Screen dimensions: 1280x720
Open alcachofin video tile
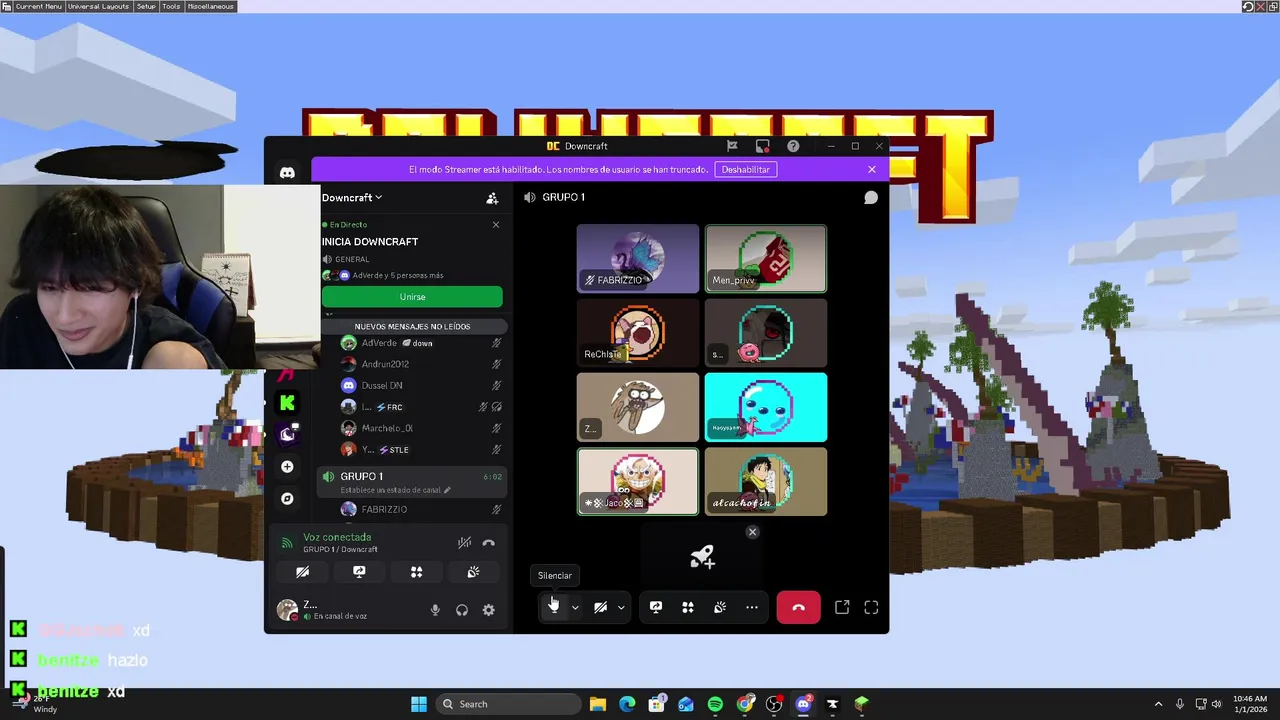pos(766,482)
